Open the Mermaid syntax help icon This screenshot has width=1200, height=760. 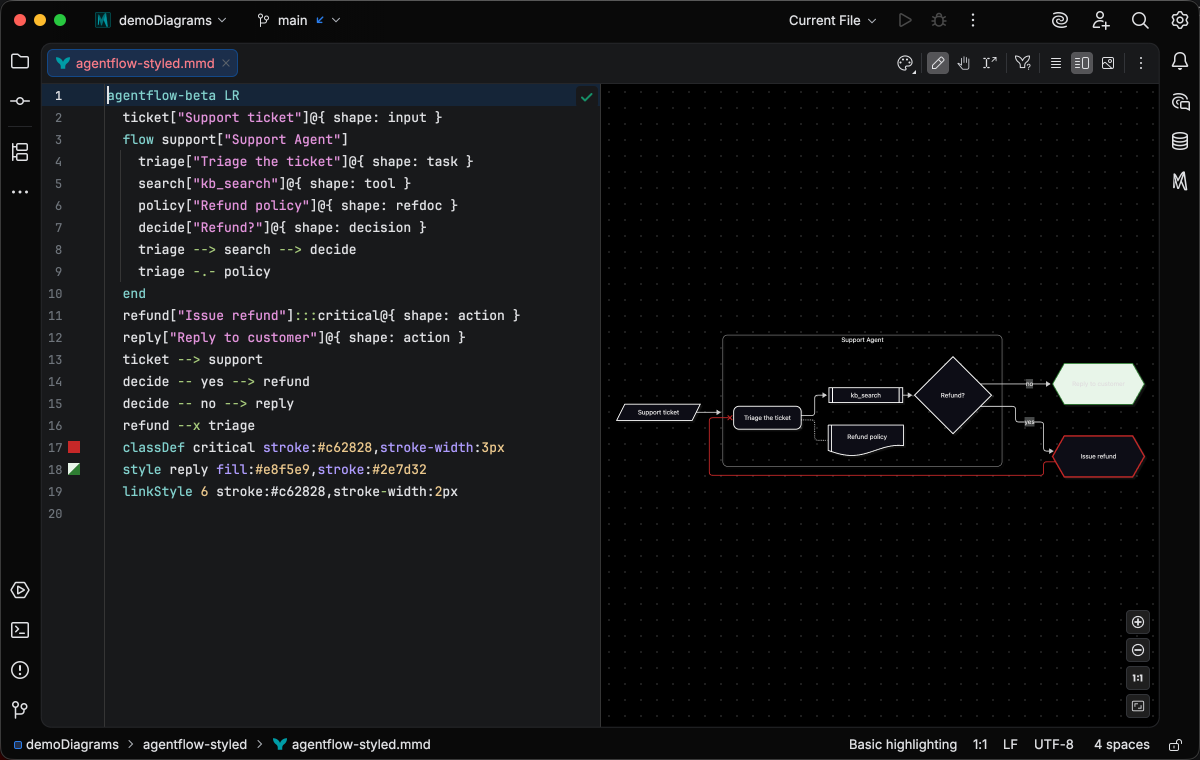tap(1022, 63)
